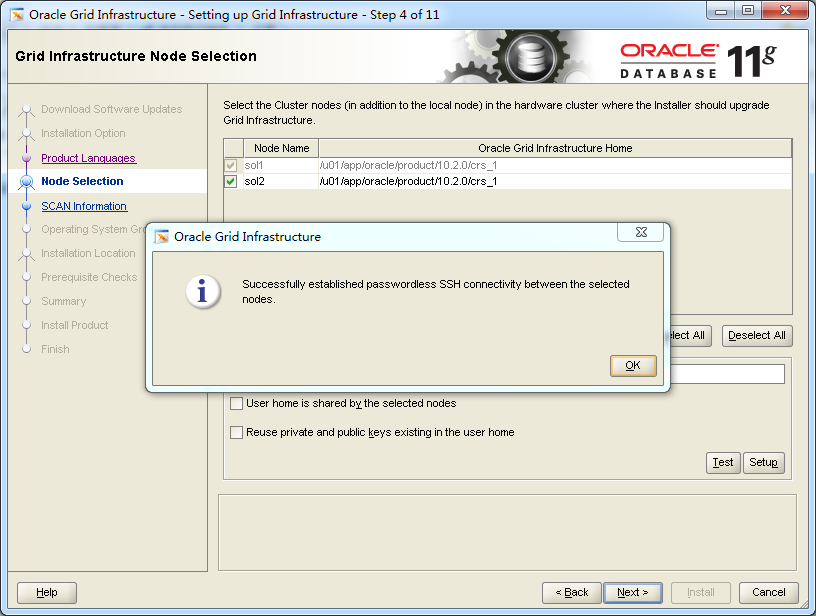Click the Download Software Updates step label
816x616 pixels.
click(111, 109)
